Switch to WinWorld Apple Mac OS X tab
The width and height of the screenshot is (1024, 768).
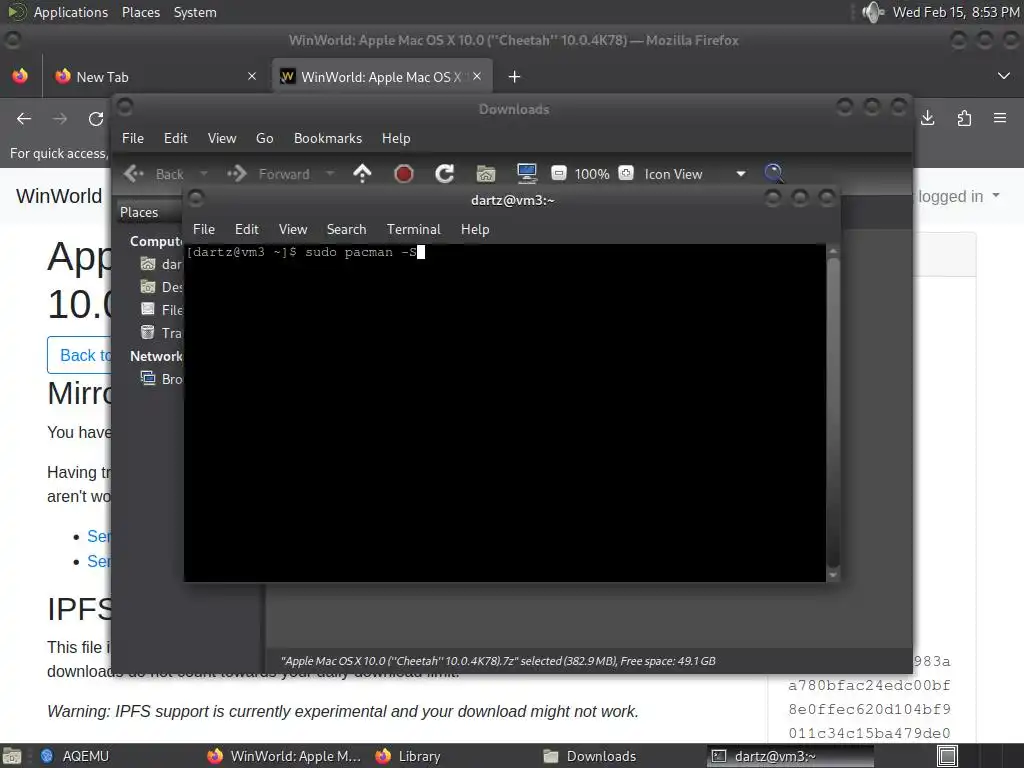click(382, 77)
